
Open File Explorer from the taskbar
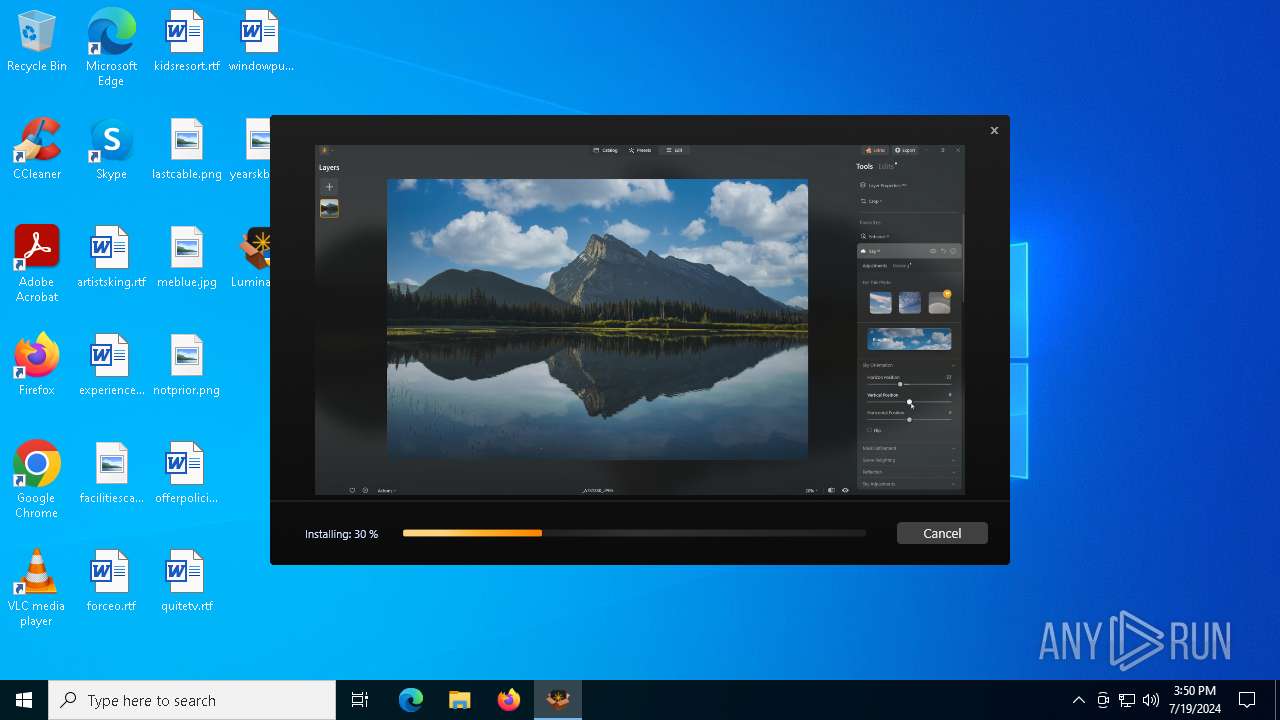coord(459,700)
